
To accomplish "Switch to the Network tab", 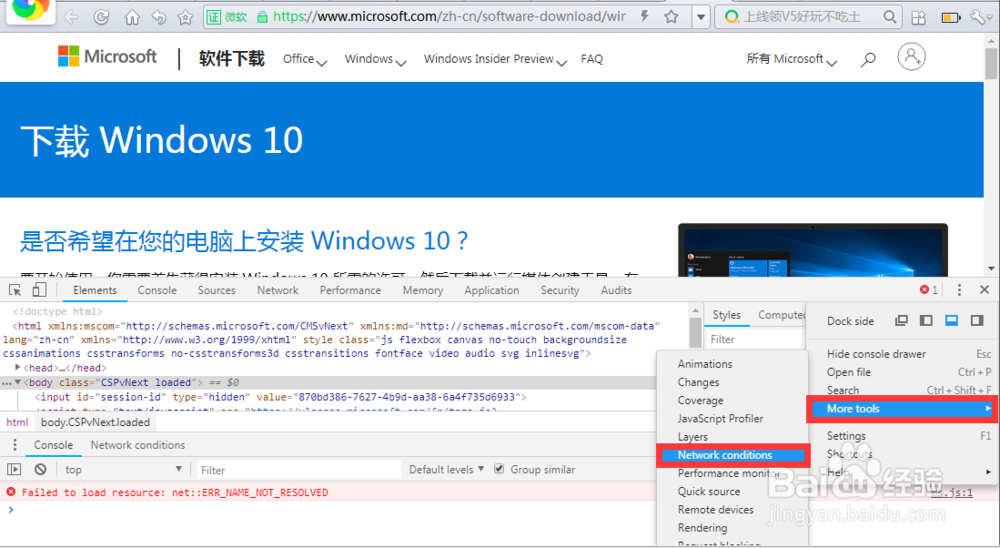I will (x=277, y=290).
